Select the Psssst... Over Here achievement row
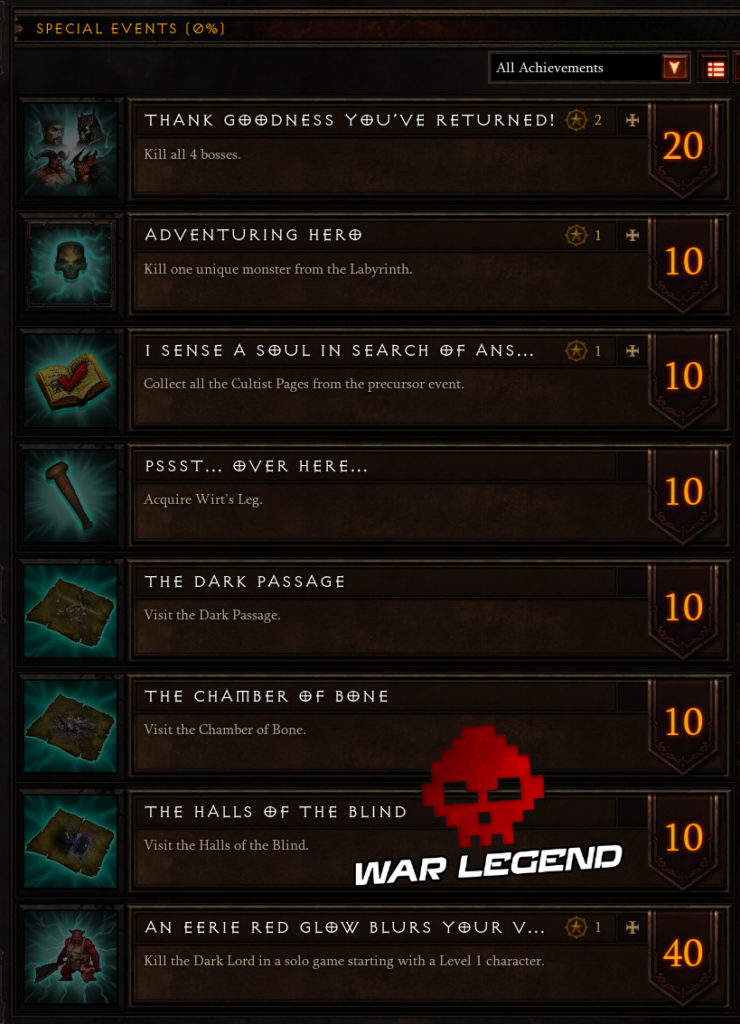The image size is (740, 1024). pos(428,496)
